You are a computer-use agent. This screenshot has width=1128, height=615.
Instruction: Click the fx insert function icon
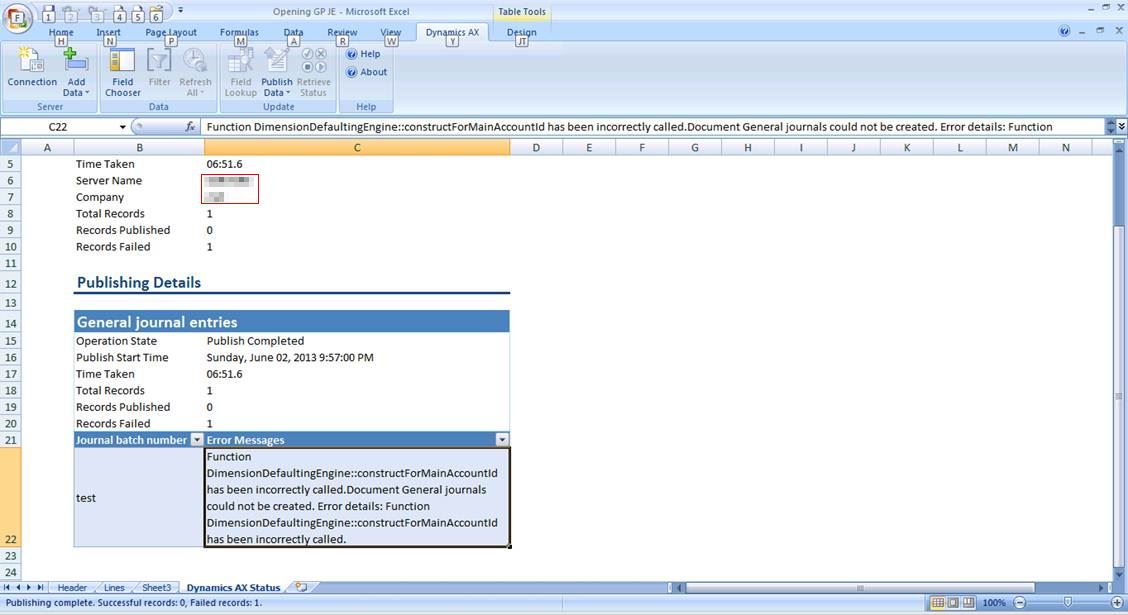[x=190, y=127]
